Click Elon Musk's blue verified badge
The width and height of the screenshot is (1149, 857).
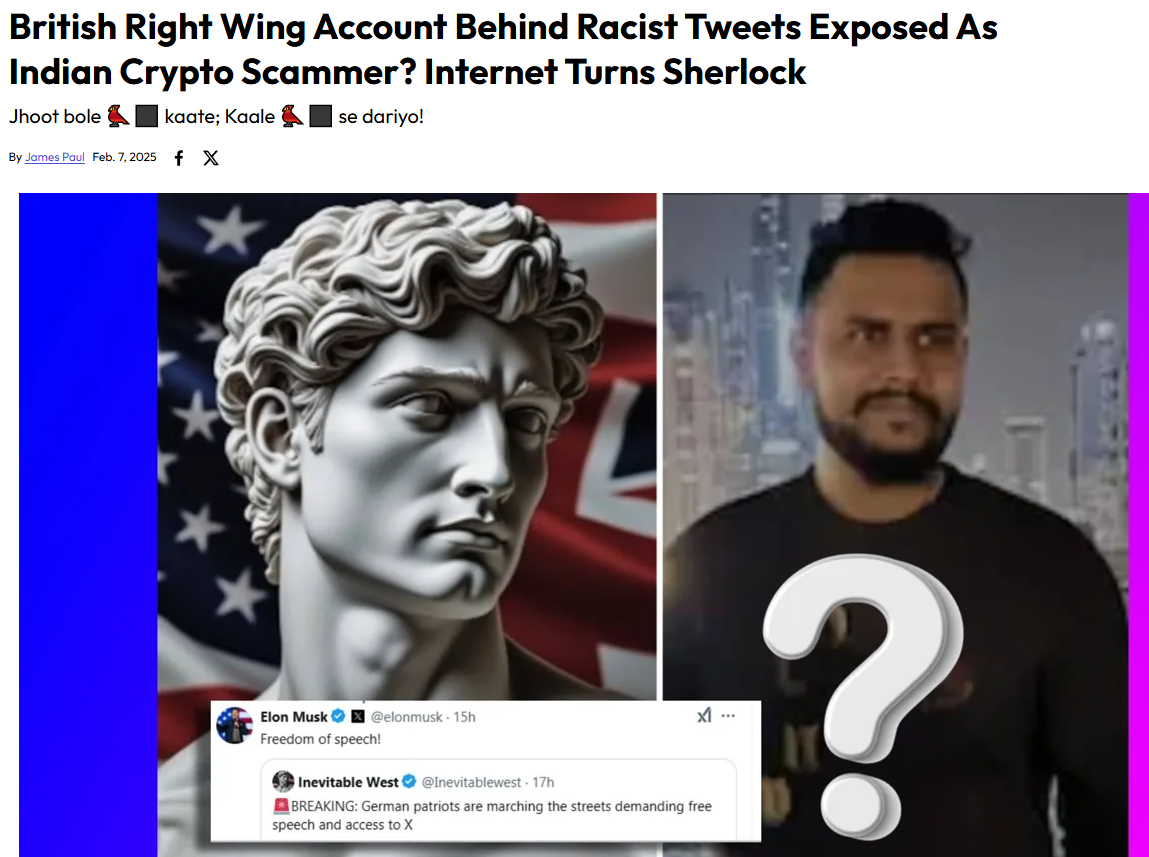tap(338, 716)
